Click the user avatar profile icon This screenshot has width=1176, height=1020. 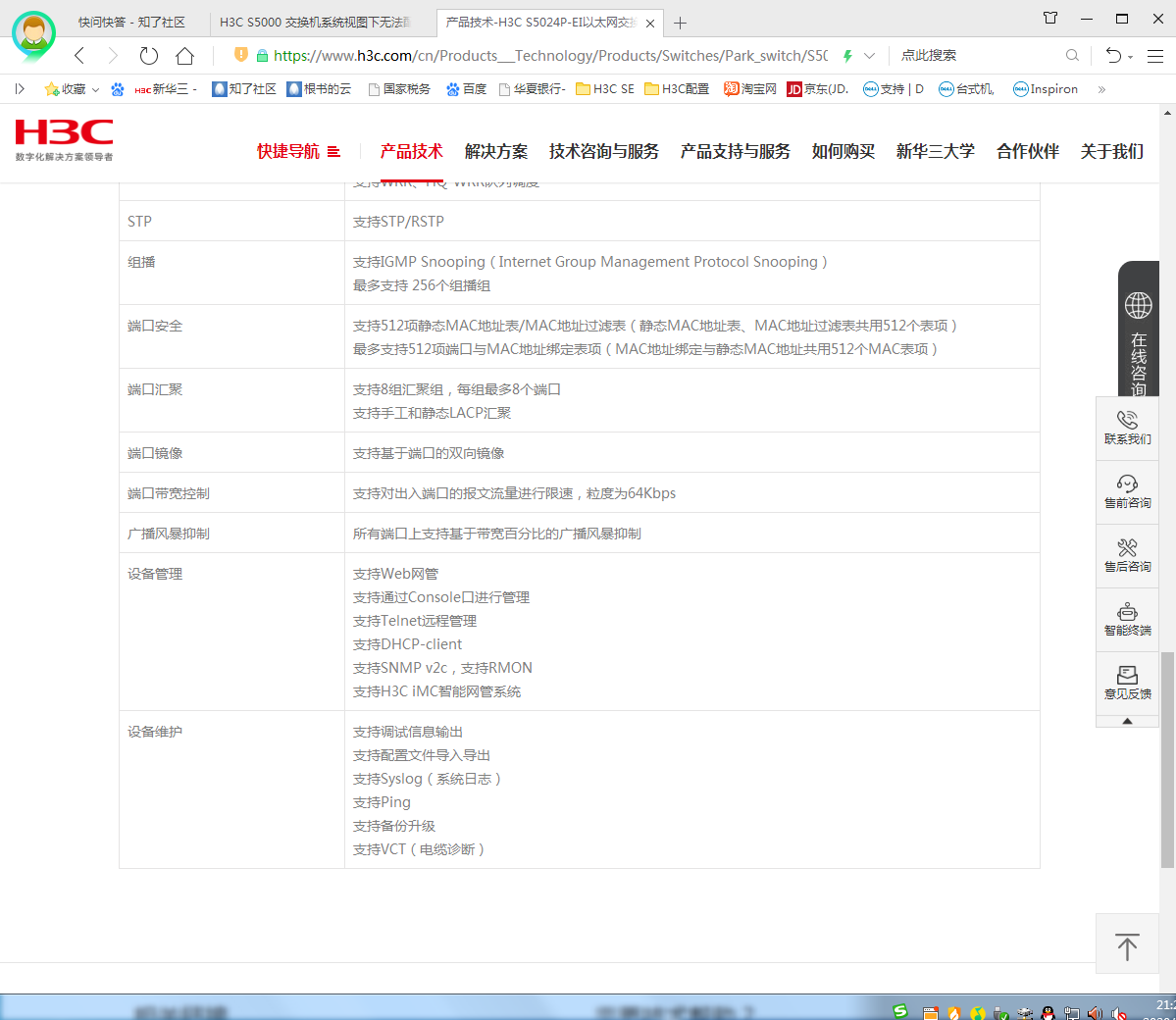tap(33, 35)
